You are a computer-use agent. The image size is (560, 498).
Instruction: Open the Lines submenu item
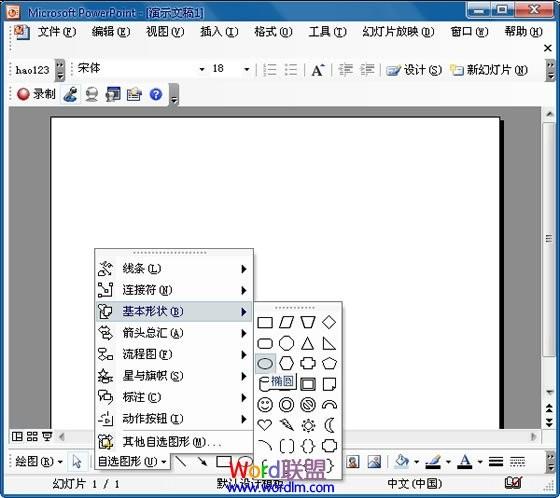tap(174, 269)
